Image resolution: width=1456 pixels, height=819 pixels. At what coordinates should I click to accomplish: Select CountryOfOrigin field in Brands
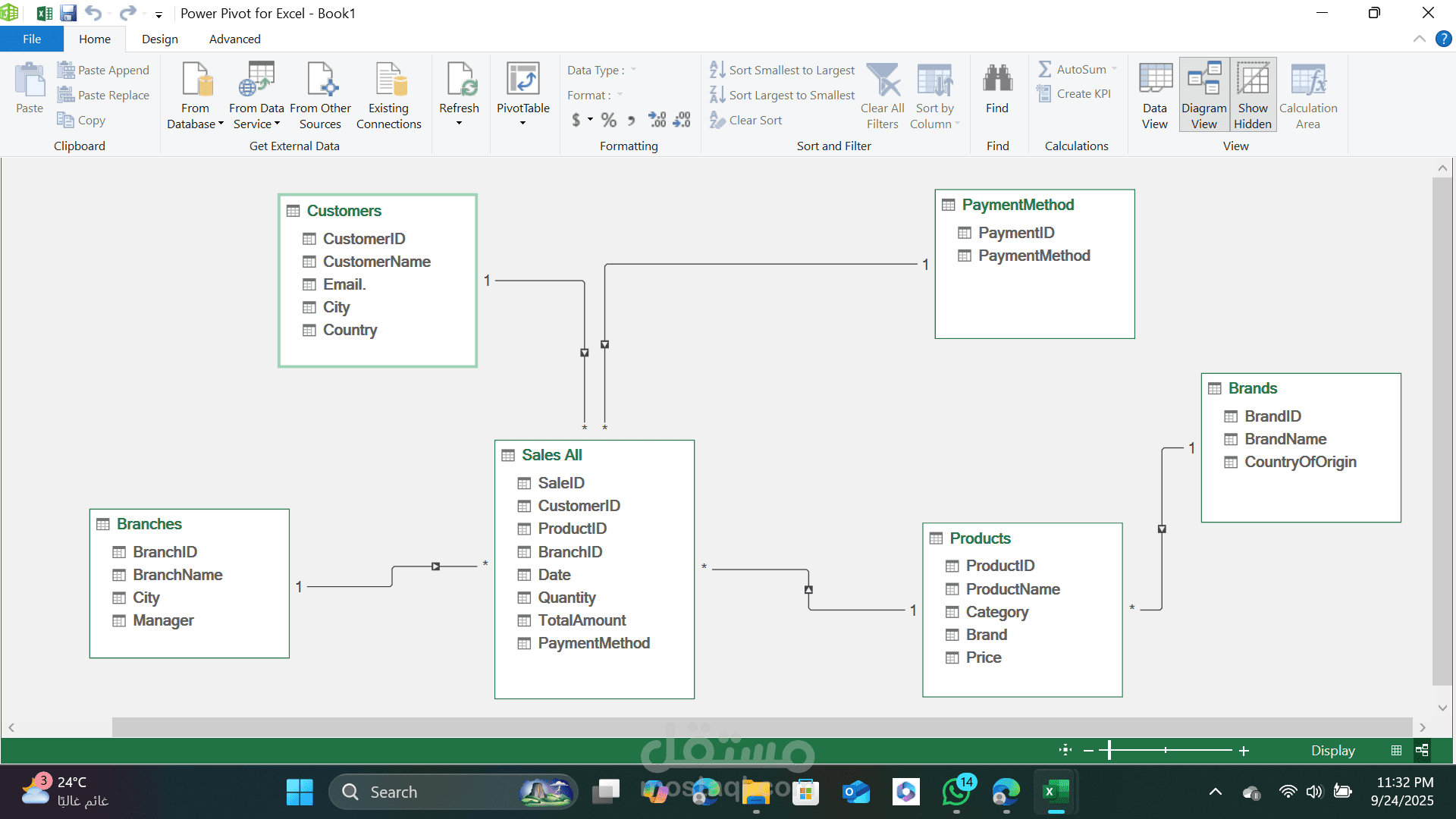(x=1300, y=462)
